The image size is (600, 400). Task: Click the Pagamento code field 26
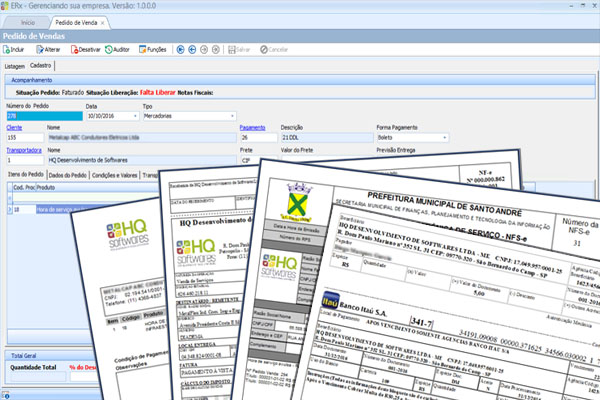259,137
